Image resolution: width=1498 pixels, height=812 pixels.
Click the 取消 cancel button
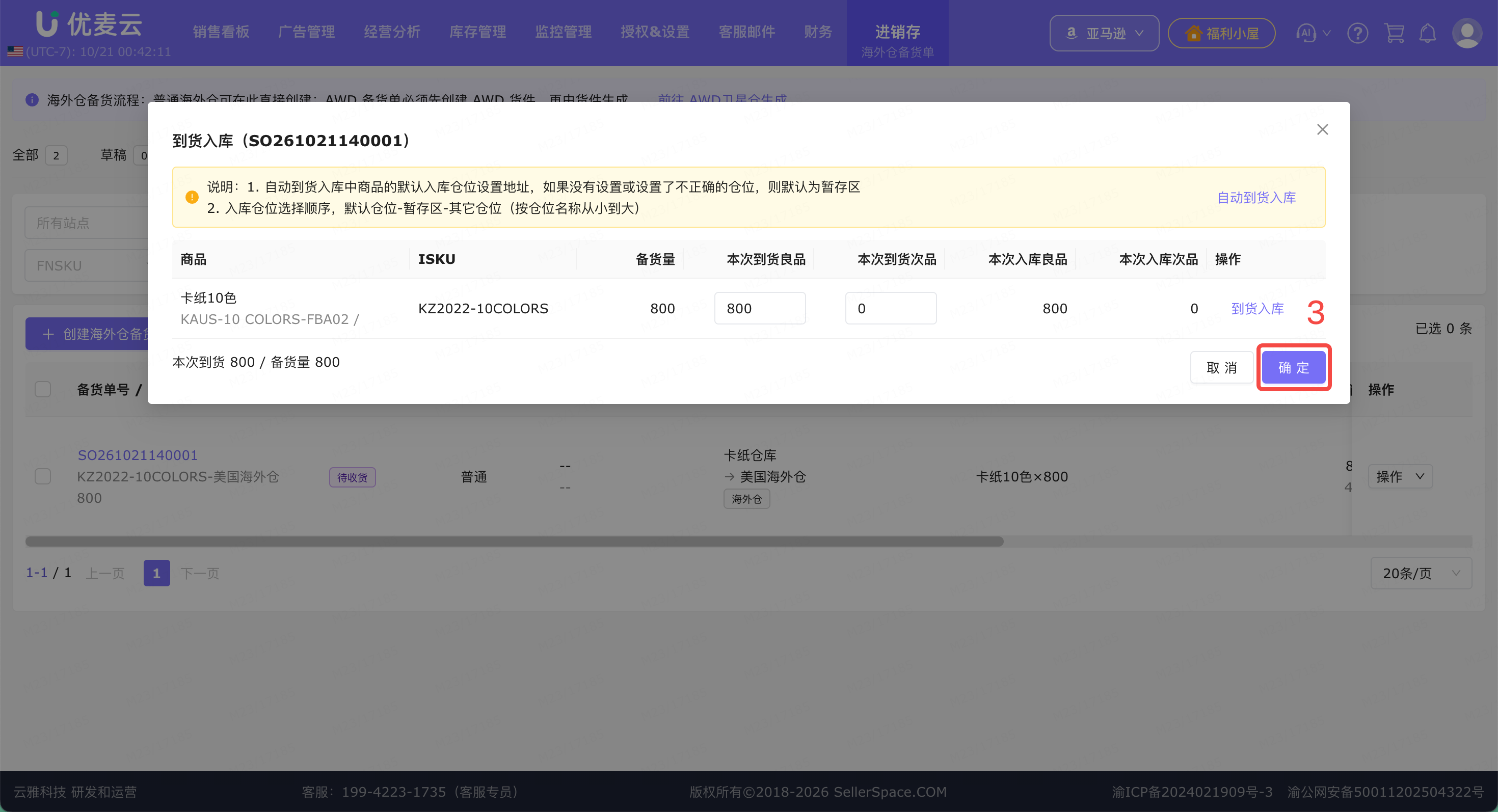1221,367
